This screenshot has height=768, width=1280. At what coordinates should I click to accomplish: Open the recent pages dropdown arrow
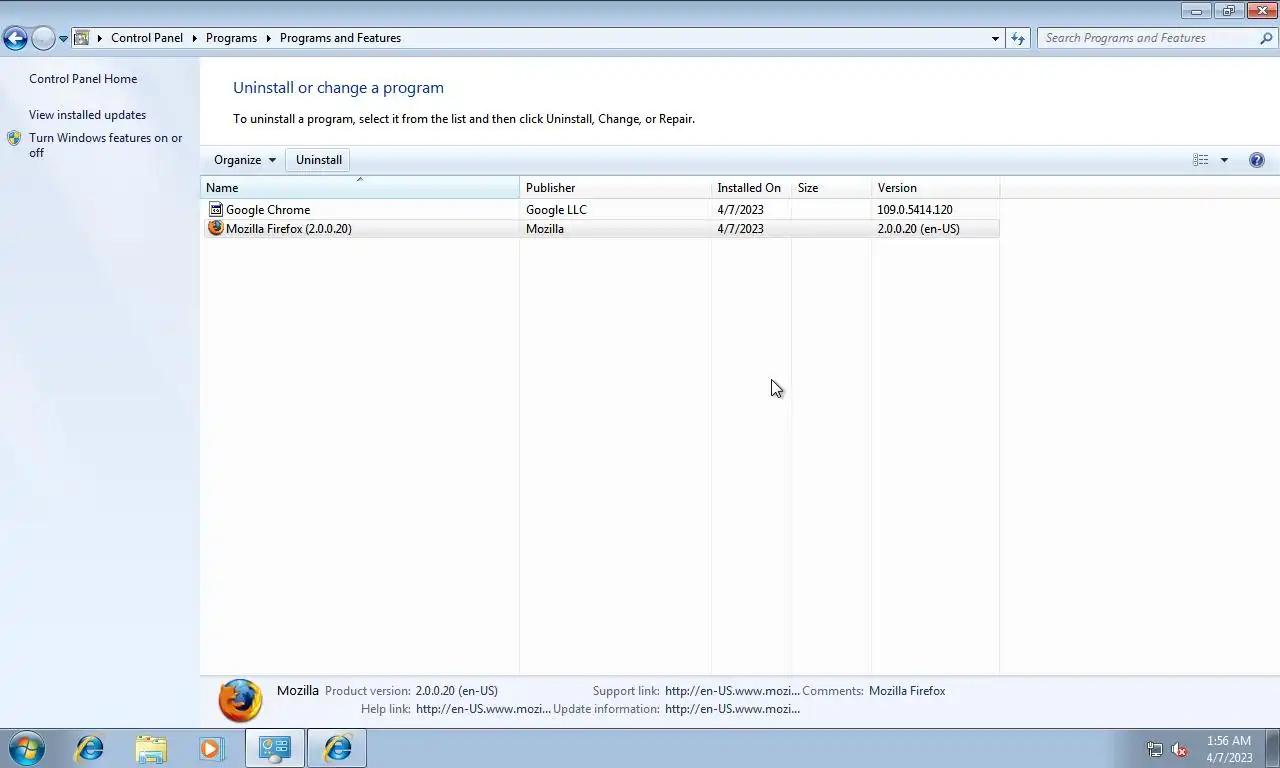coord(63,39)
